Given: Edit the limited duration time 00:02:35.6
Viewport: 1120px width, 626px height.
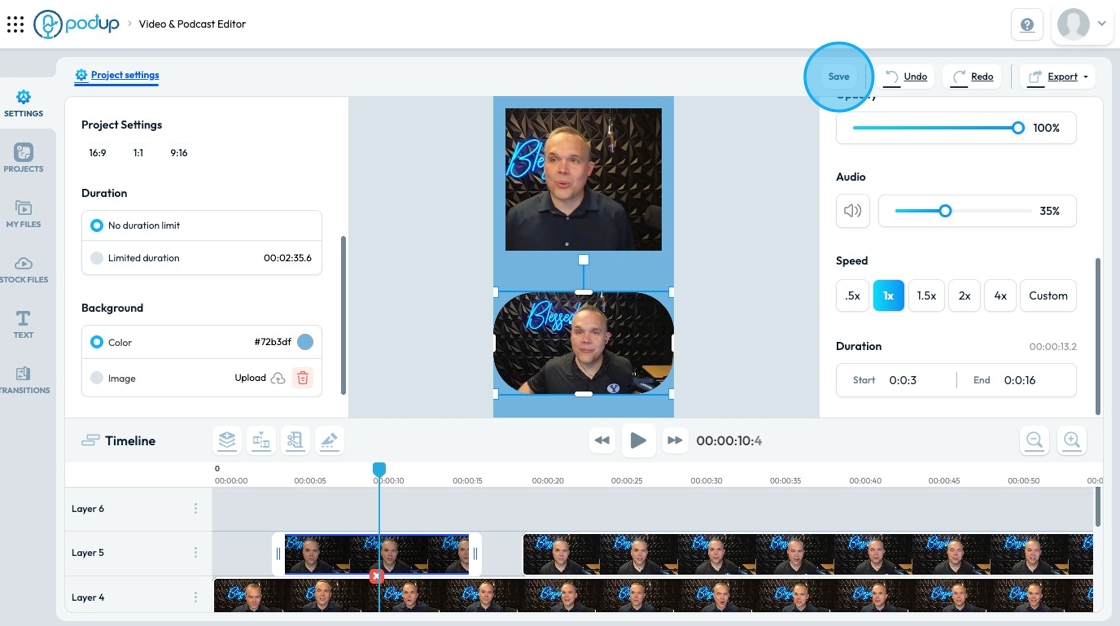Looking at the screenshot, I should tap(287, 258).
